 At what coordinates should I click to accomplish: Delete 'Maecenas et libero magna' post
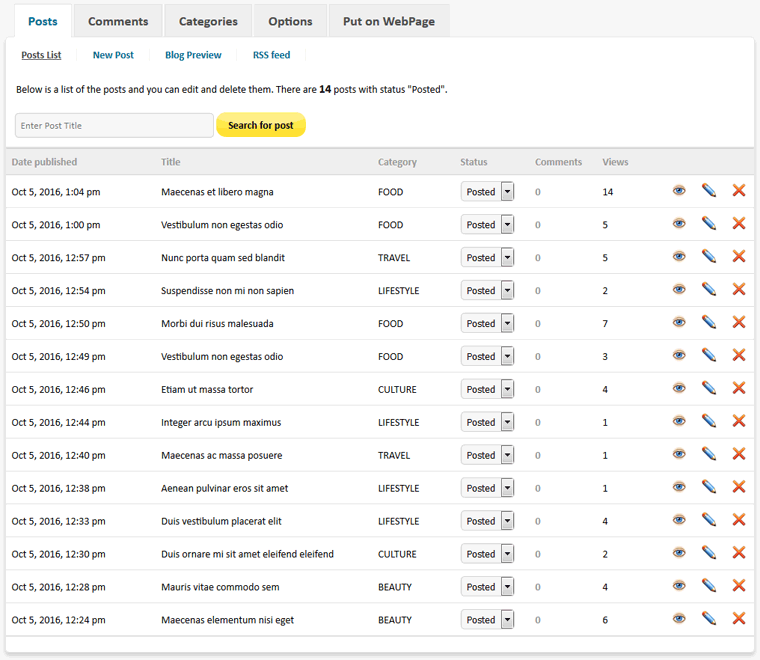739,190
